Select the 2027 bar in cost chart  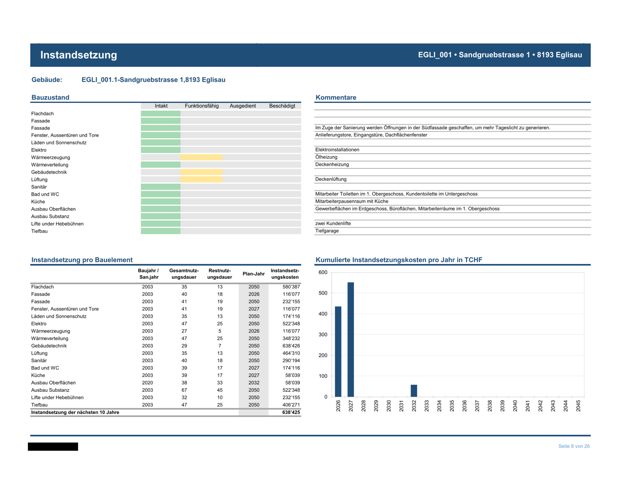pos(351,339)
